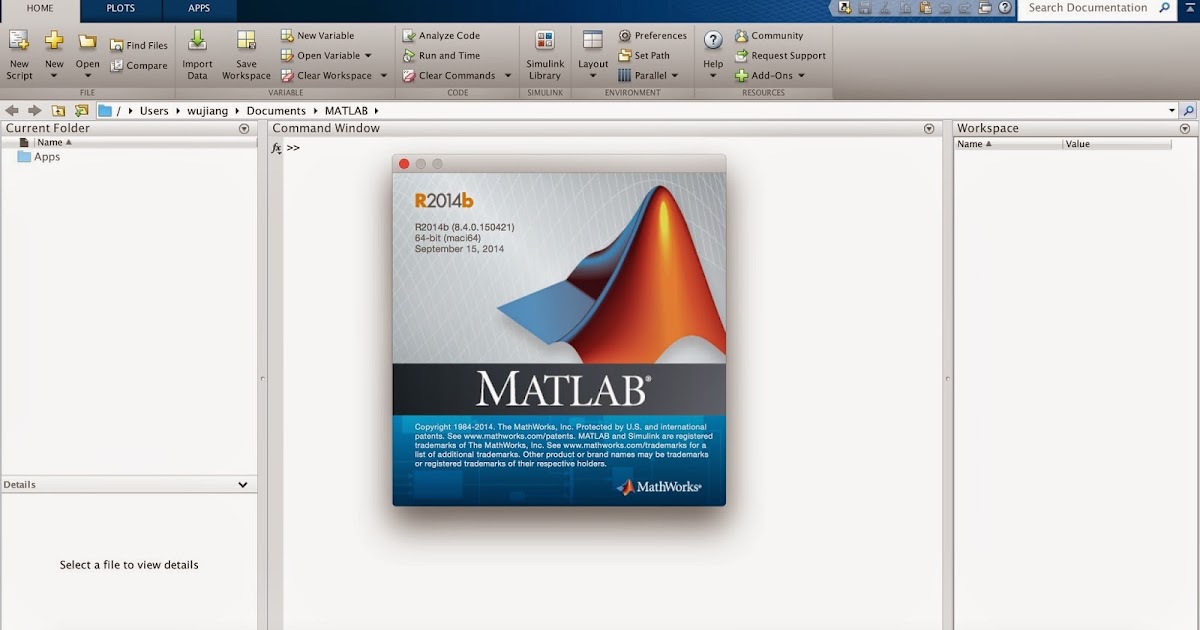This screenshot has height=630, width=1200.
Task: Expand Open Variable dropdown arrow
Action: [368, 56]
